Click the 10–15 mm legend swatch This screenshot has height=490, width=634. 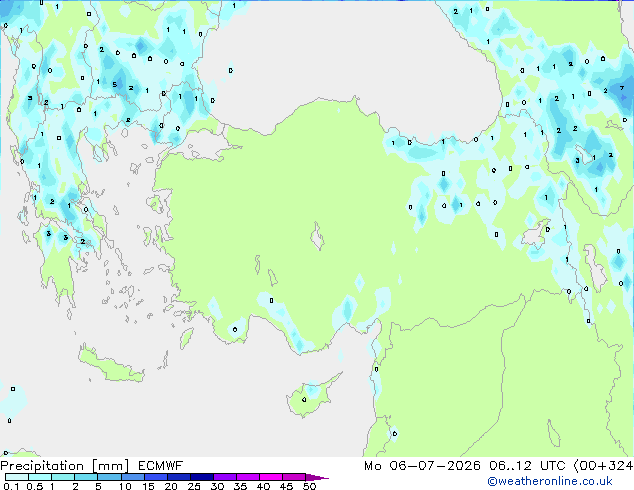[132, 477]
